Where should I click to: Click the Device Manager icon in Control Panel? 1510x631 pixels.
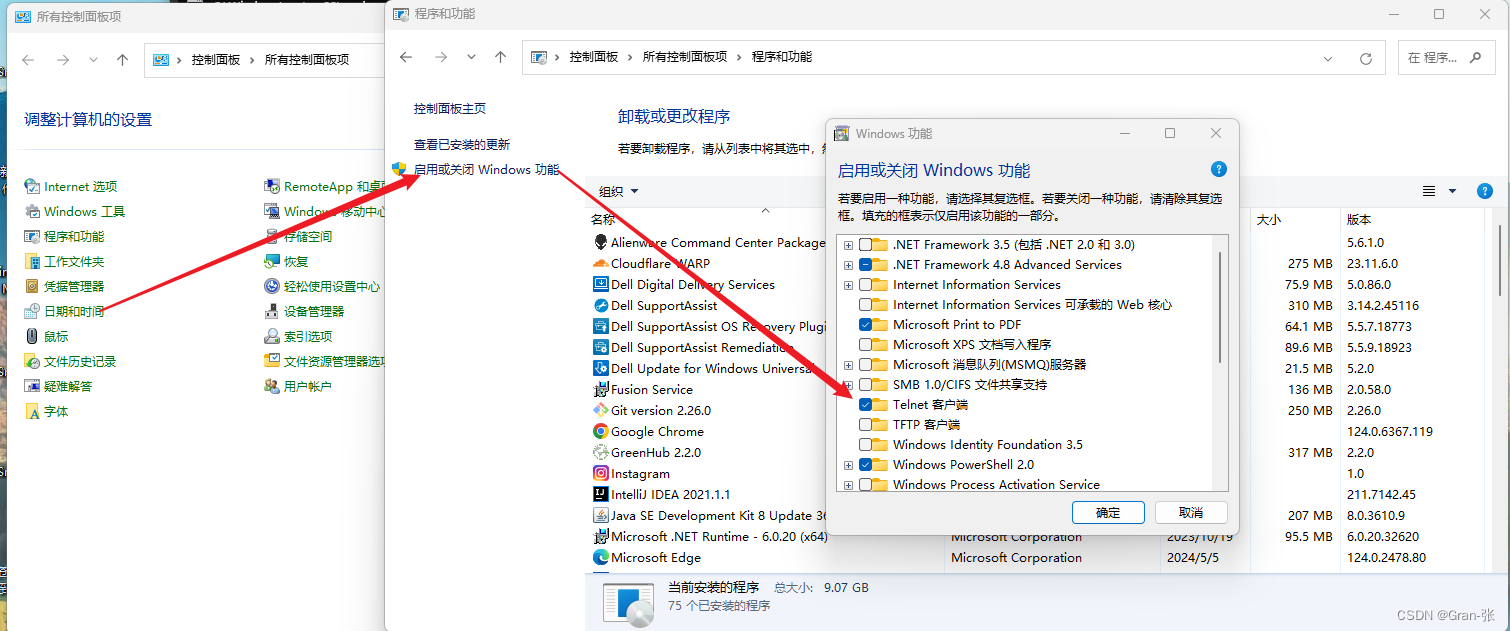(272, 311)
